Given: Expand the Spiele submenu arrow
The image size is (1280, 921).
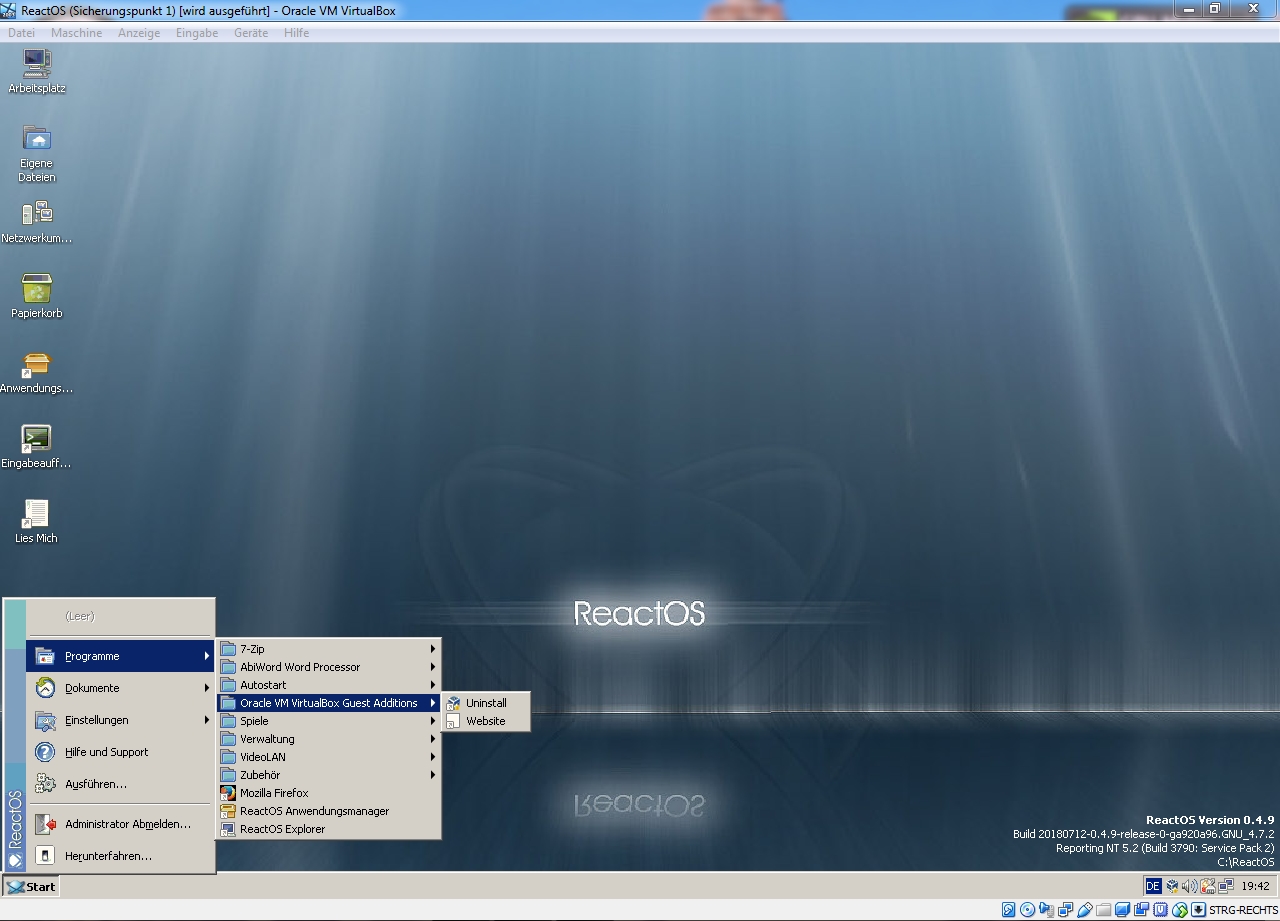Looking at the screenshot, I should coord(433,721).
